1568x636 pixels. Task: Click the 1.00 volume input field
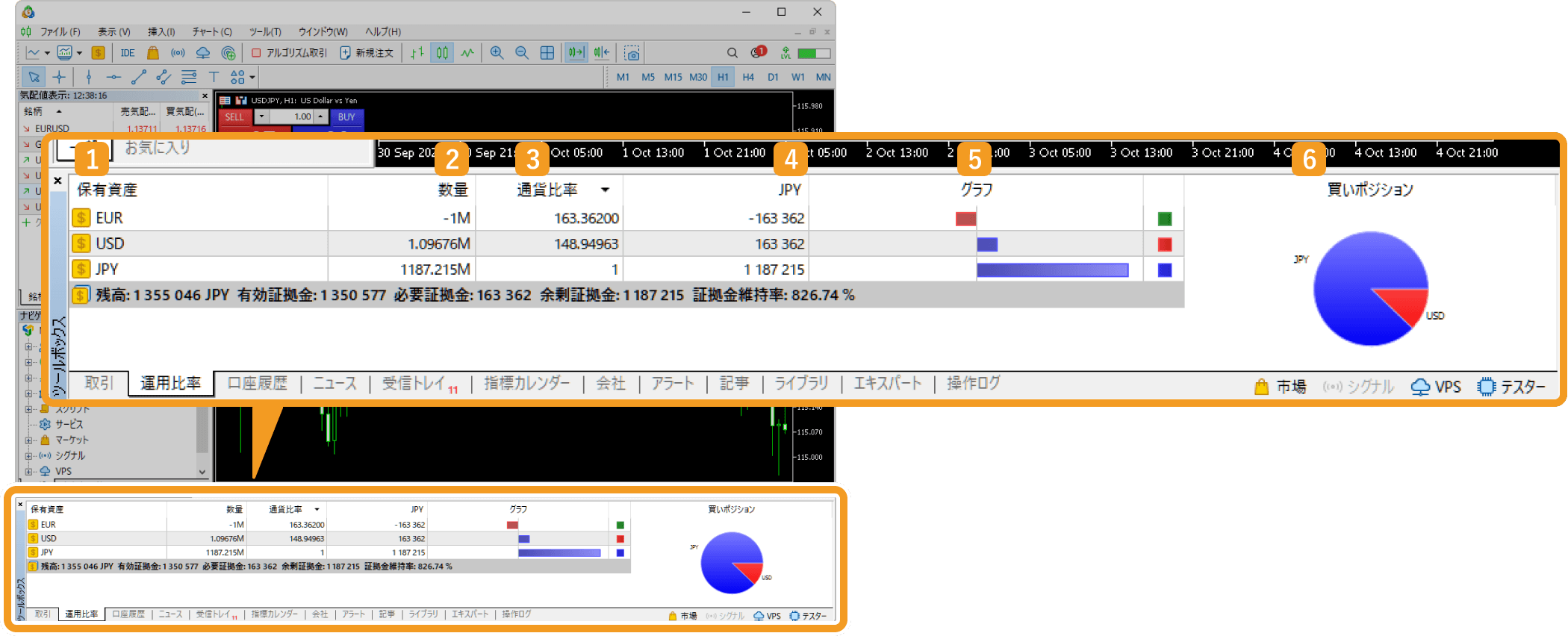(291, 117)
